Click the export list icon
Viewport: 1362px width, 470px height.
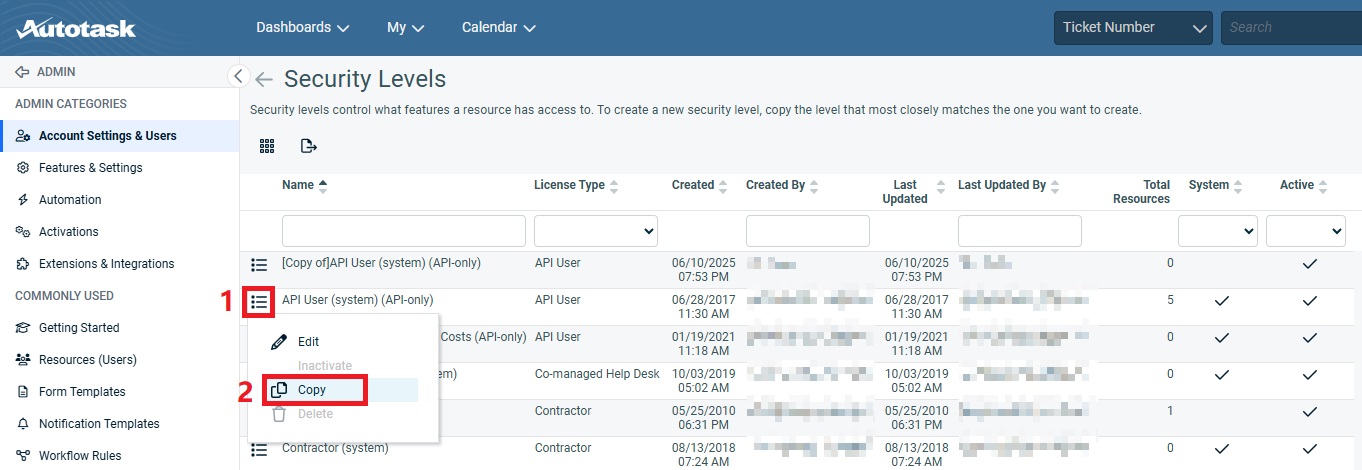click(309, 146)
